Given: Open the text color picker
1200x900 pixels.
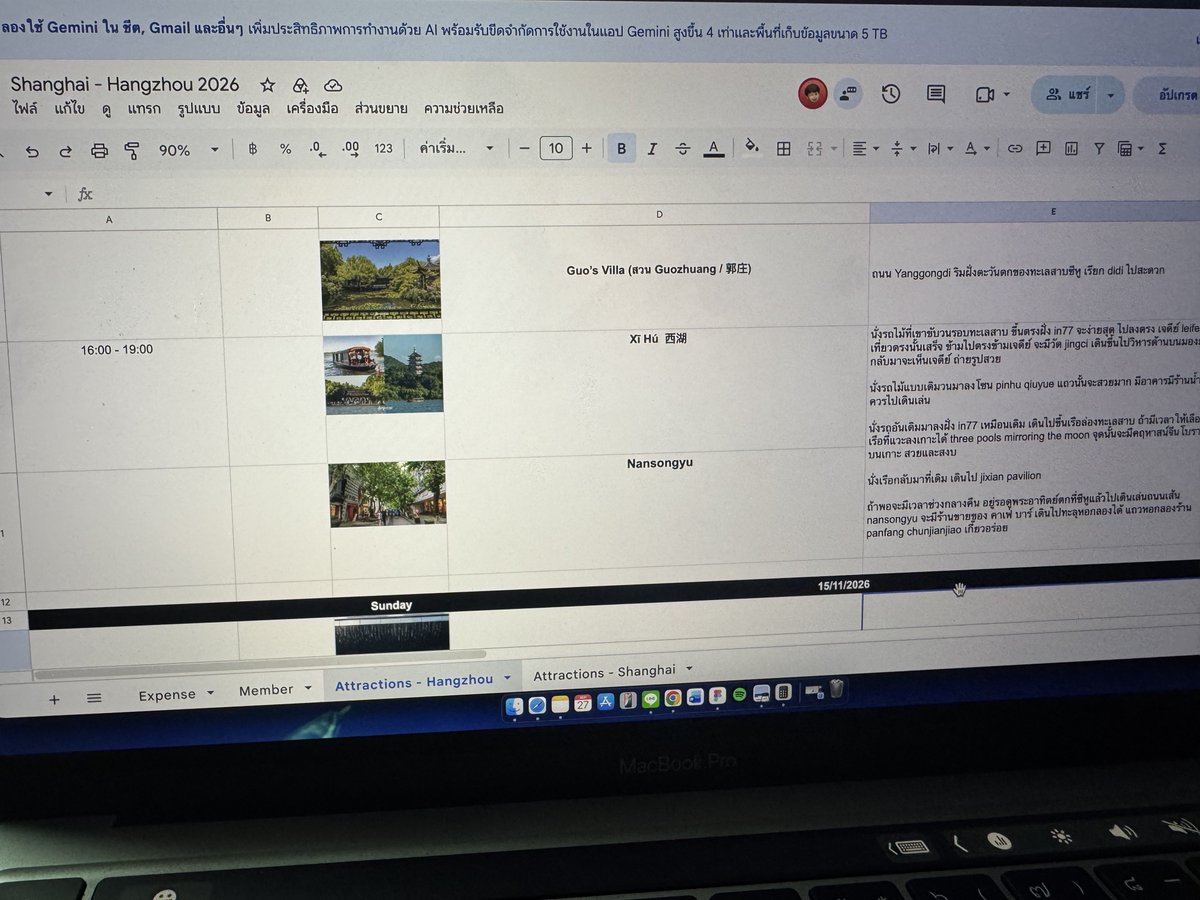Looking at the screenshot, I should (x=713, y=149).
